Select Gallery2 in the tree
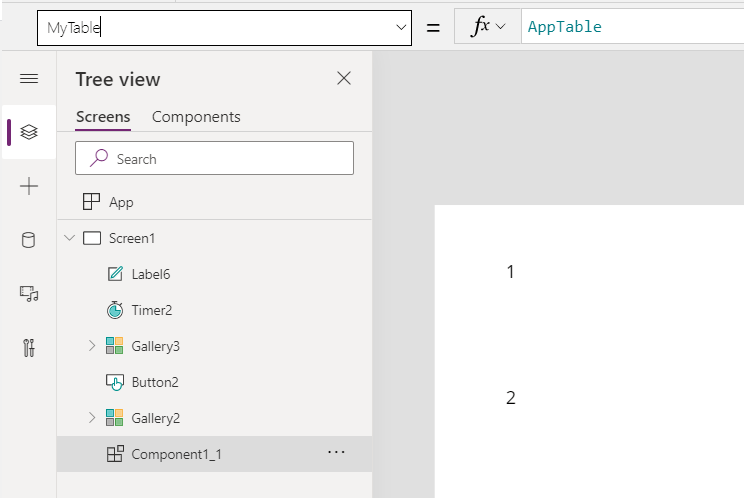 point(214,418)
